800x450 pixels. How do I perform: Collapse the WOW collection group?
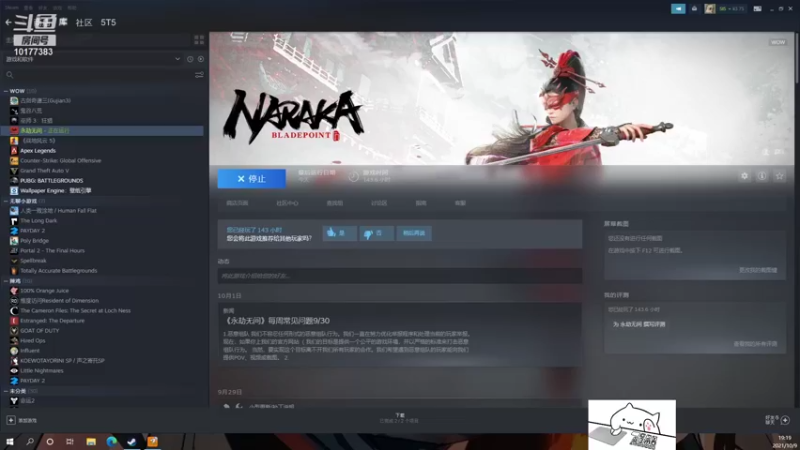pos(6,91)
